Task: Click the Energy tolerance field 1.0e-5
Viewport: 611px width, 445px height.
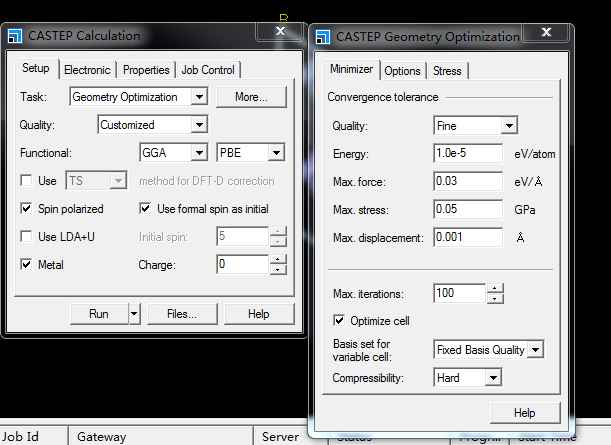Action: pyautogui.click(x=468, y=153)
